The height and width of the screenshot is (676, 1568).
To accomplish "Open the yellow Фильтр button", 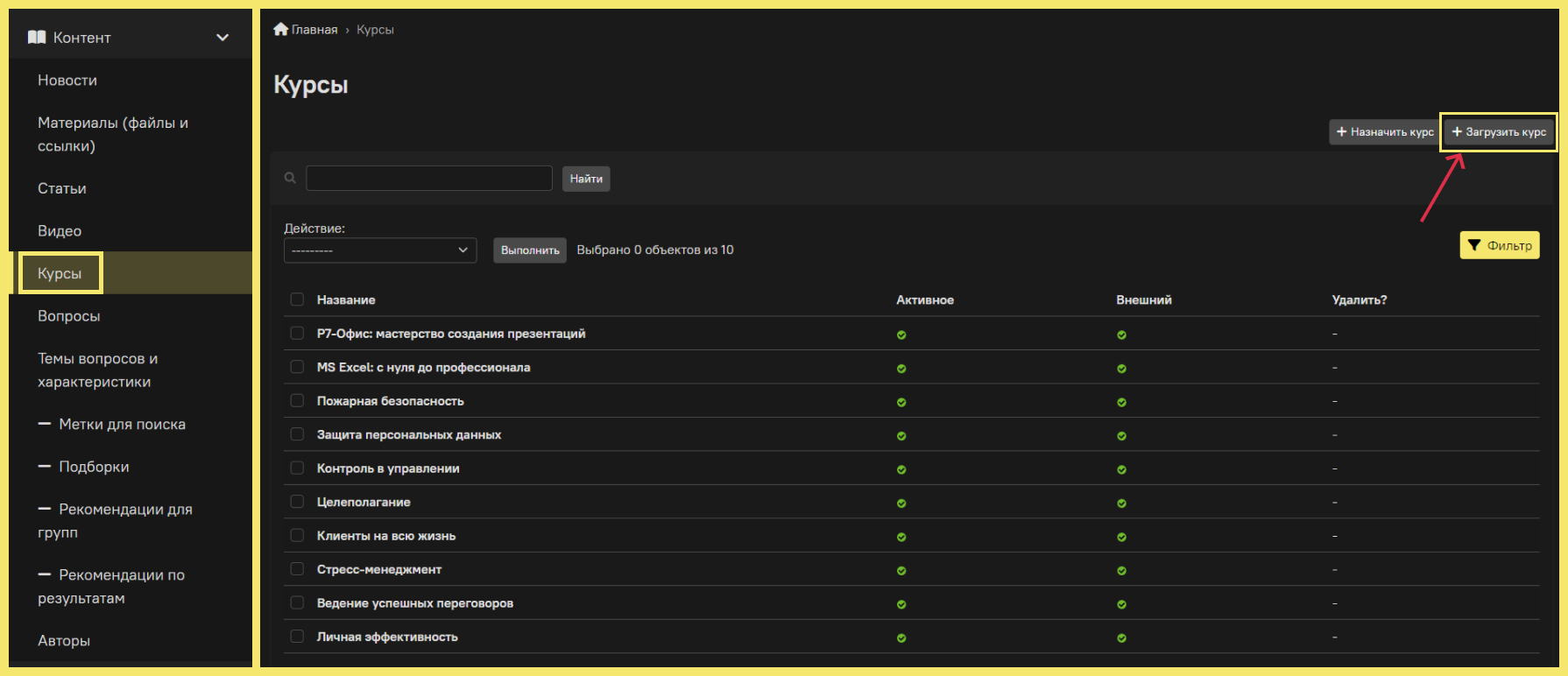I will pyautogui.click(x=1500, y=245).
